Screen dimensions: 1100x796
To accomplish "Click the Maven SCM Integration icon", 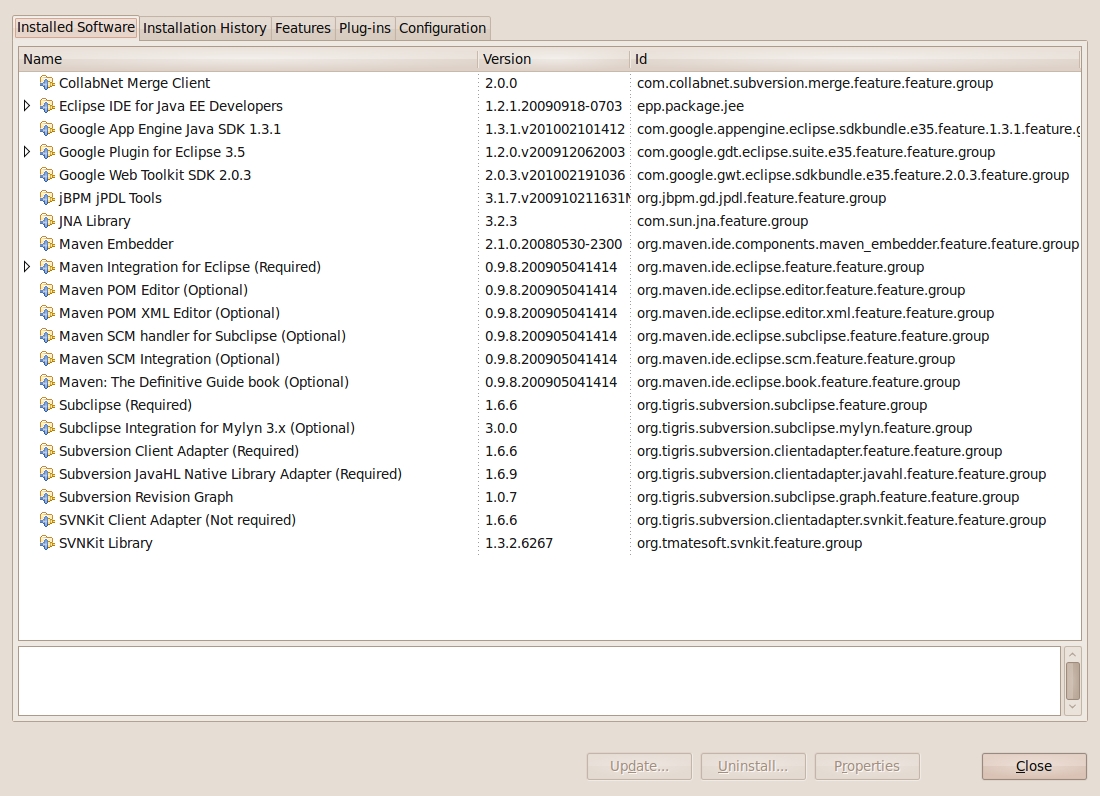I will tap(47, 359).
